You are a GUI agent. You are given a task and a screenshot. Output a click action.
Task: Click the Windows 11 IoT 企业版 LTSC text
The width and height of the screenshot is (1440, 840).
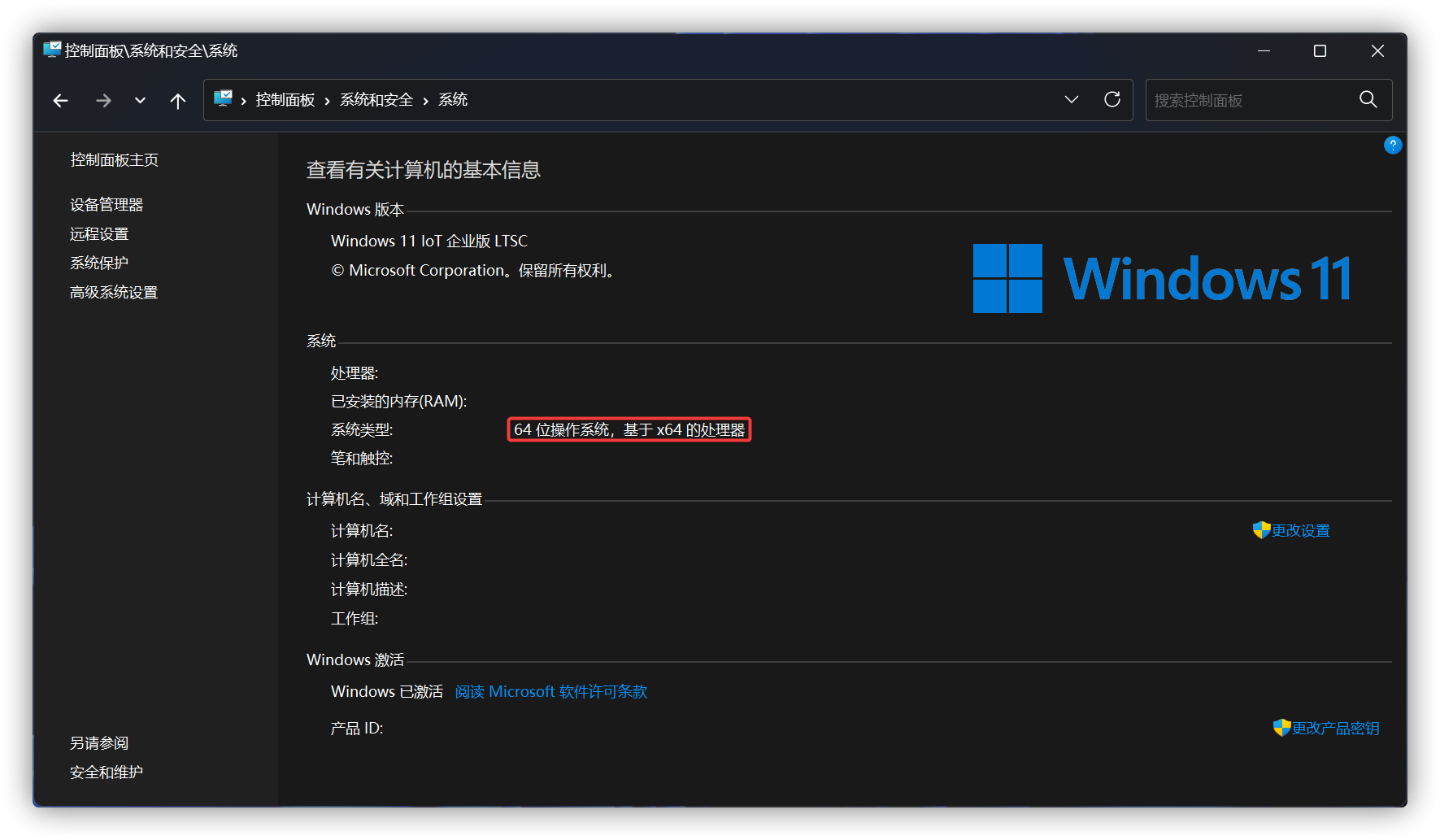coord(429,242)
